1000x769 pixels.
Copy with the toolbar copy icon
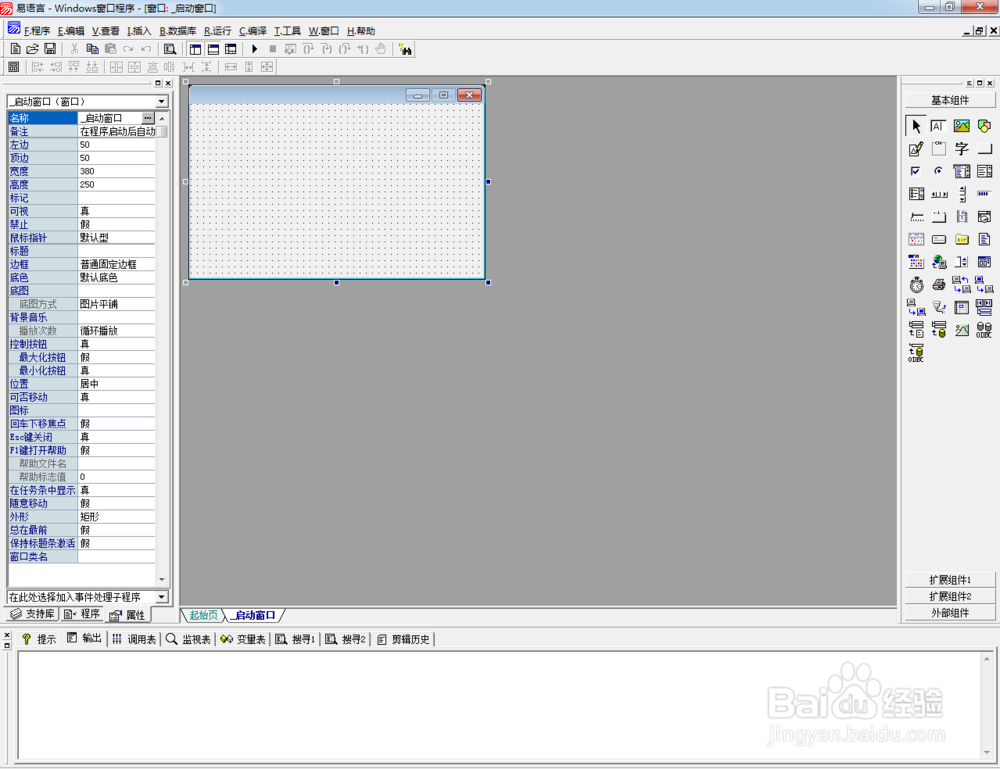pyautogui.click(x=92, y=49)
